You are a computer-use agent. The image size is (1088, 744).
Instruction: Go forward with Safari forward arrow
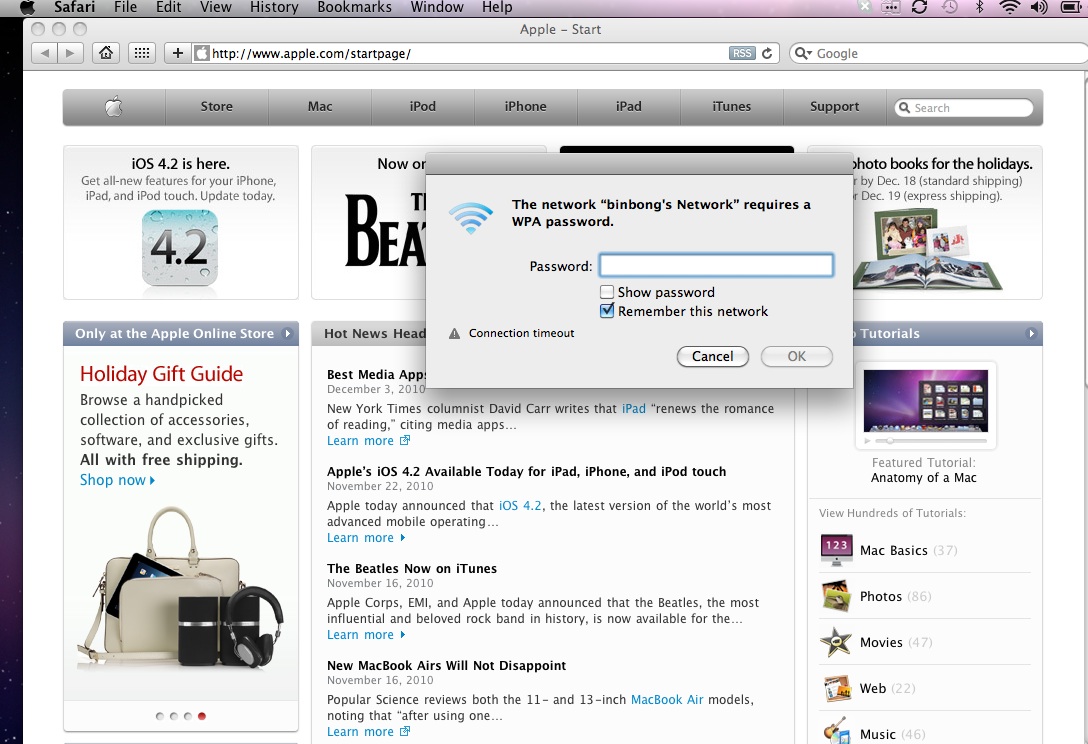coord(70,53)
